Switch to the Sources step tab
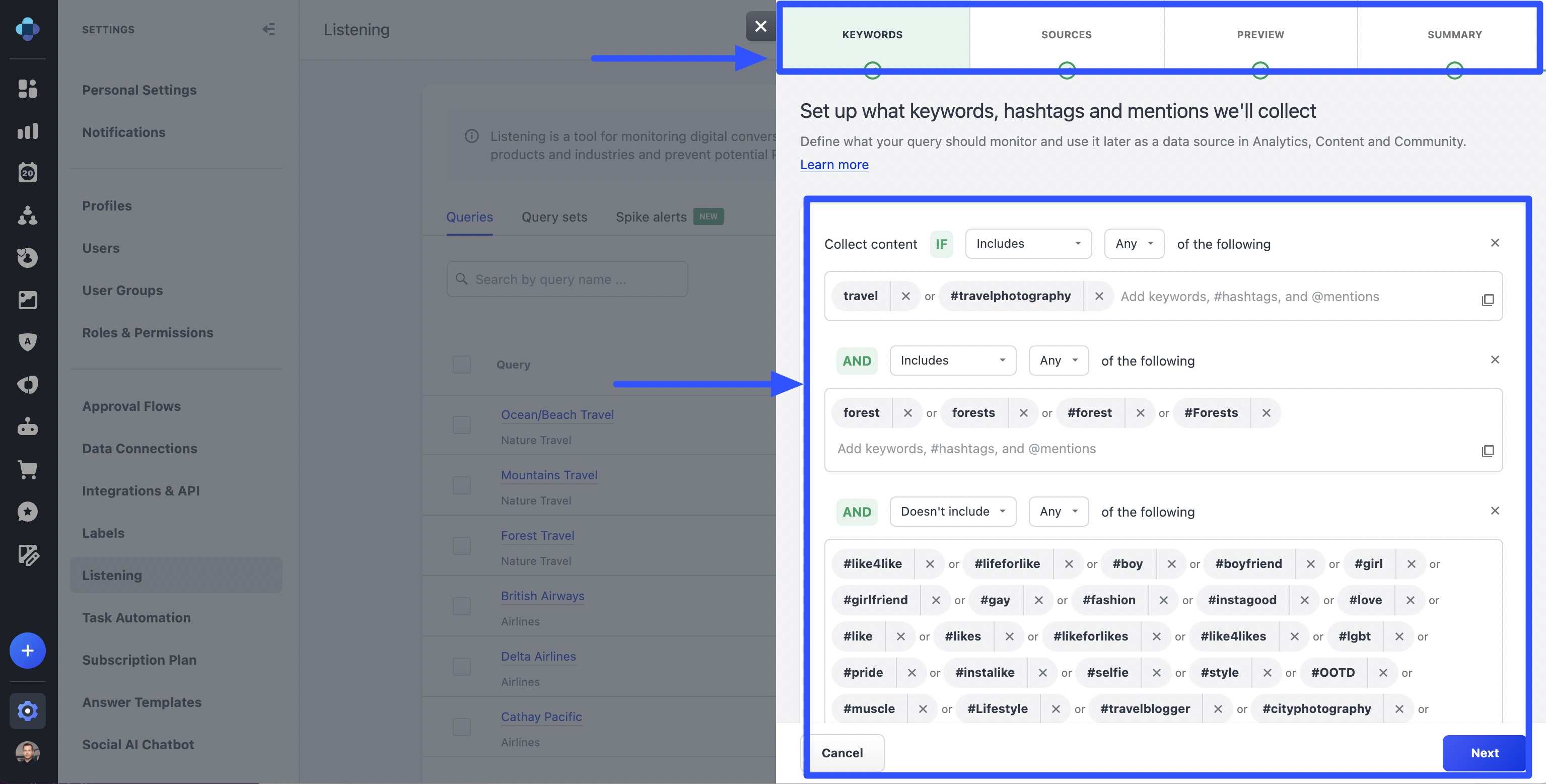The height and width of the screenshot is (784, 1546). point(1067,34)
